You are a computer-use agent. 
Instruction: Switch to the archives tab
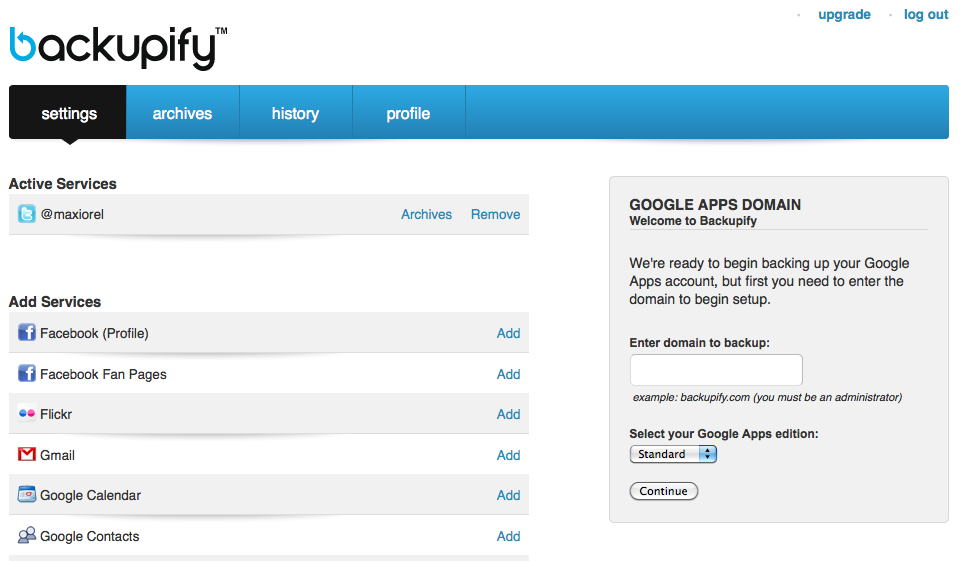(x=183, y=112)
